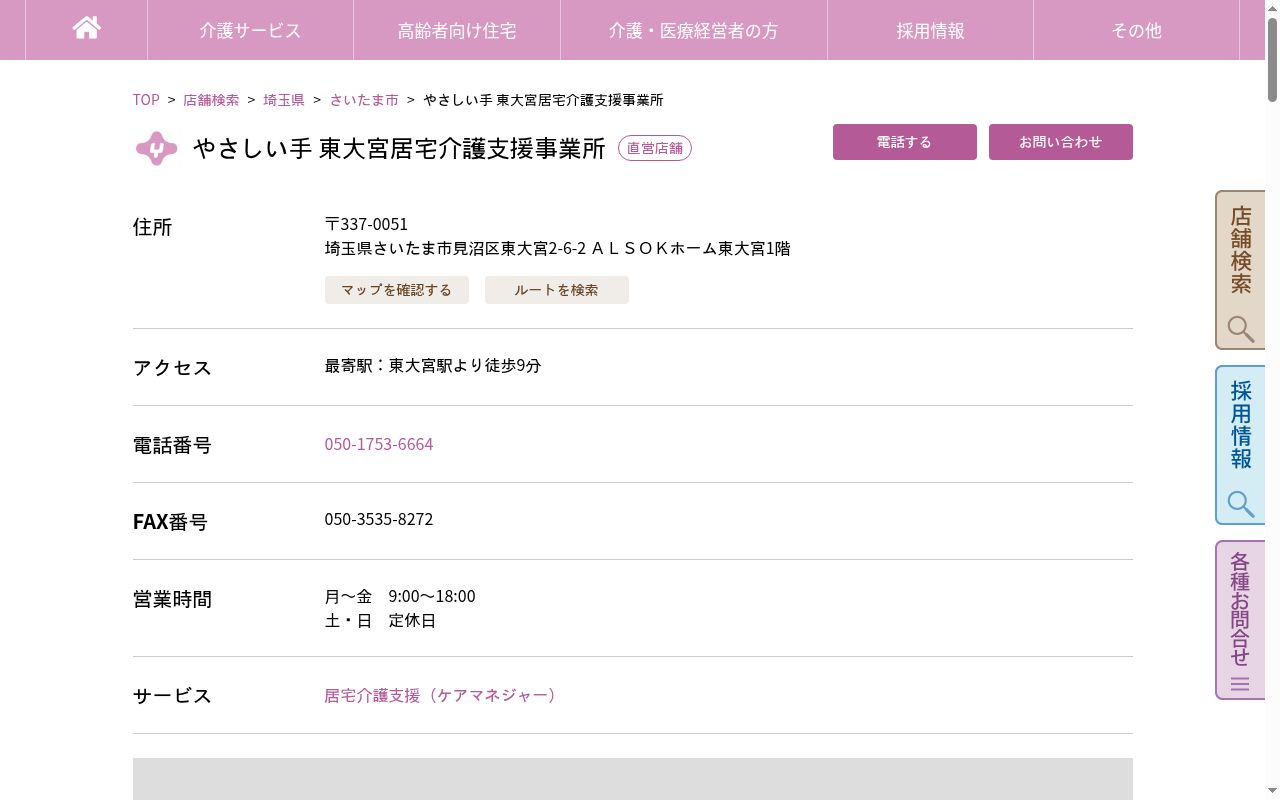Call the phone number 050-1753-6664

tap(379, 444)
